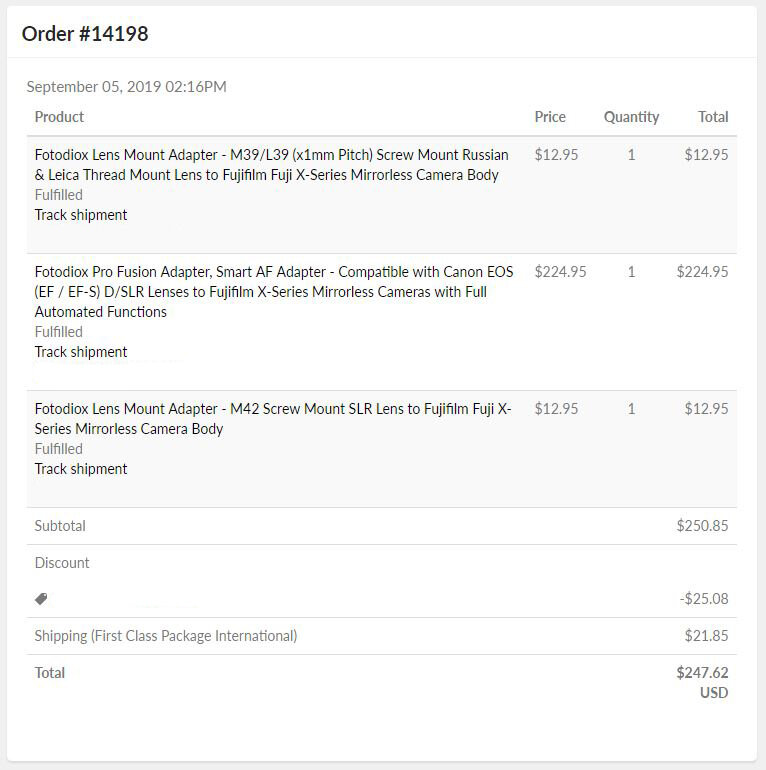766x770 pixels.
Task: Click the order date September 05, 2019
Action: 127,87
